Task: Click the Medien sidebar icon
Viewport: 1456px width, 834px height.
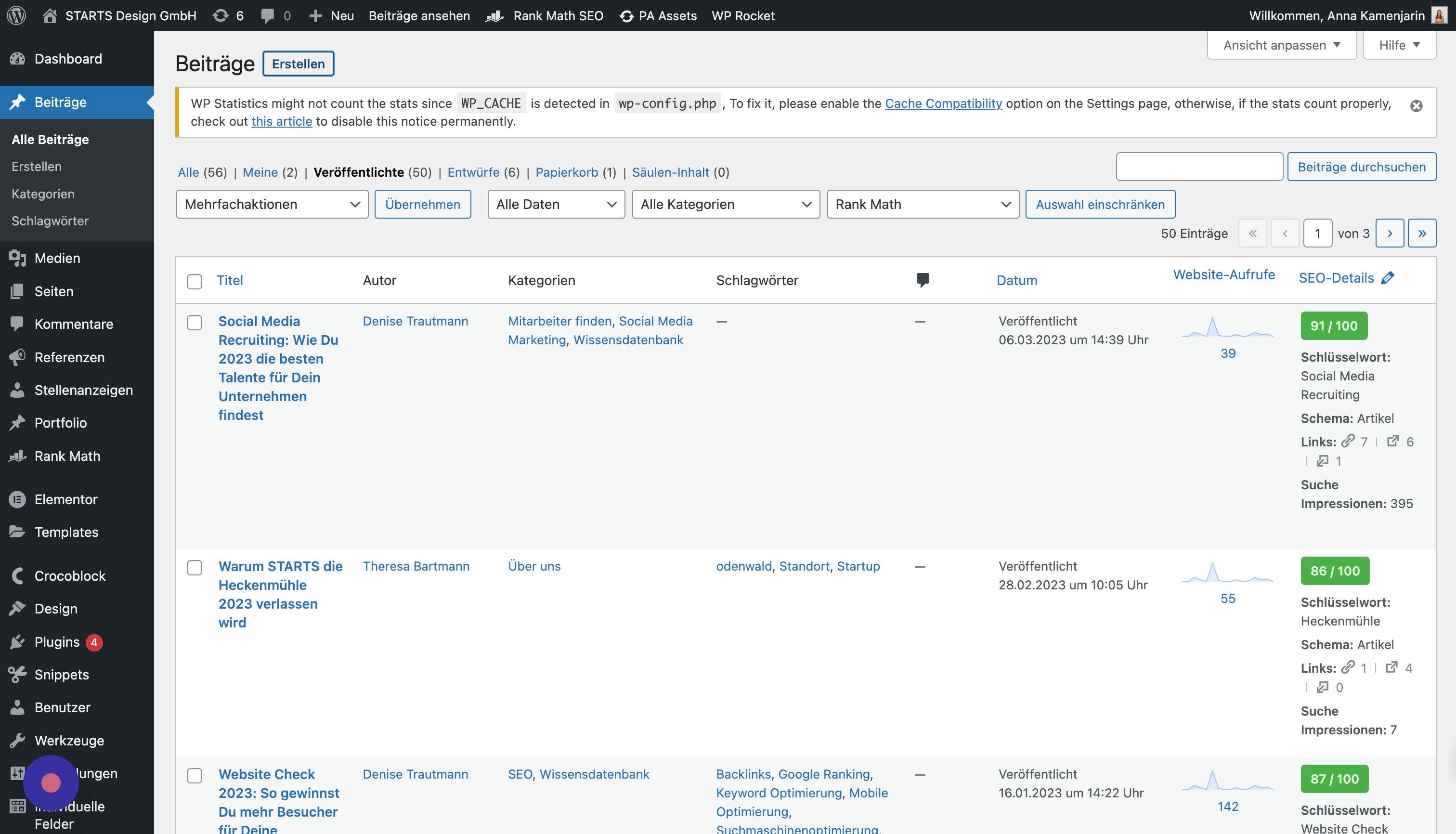Action: pos(18,258)
